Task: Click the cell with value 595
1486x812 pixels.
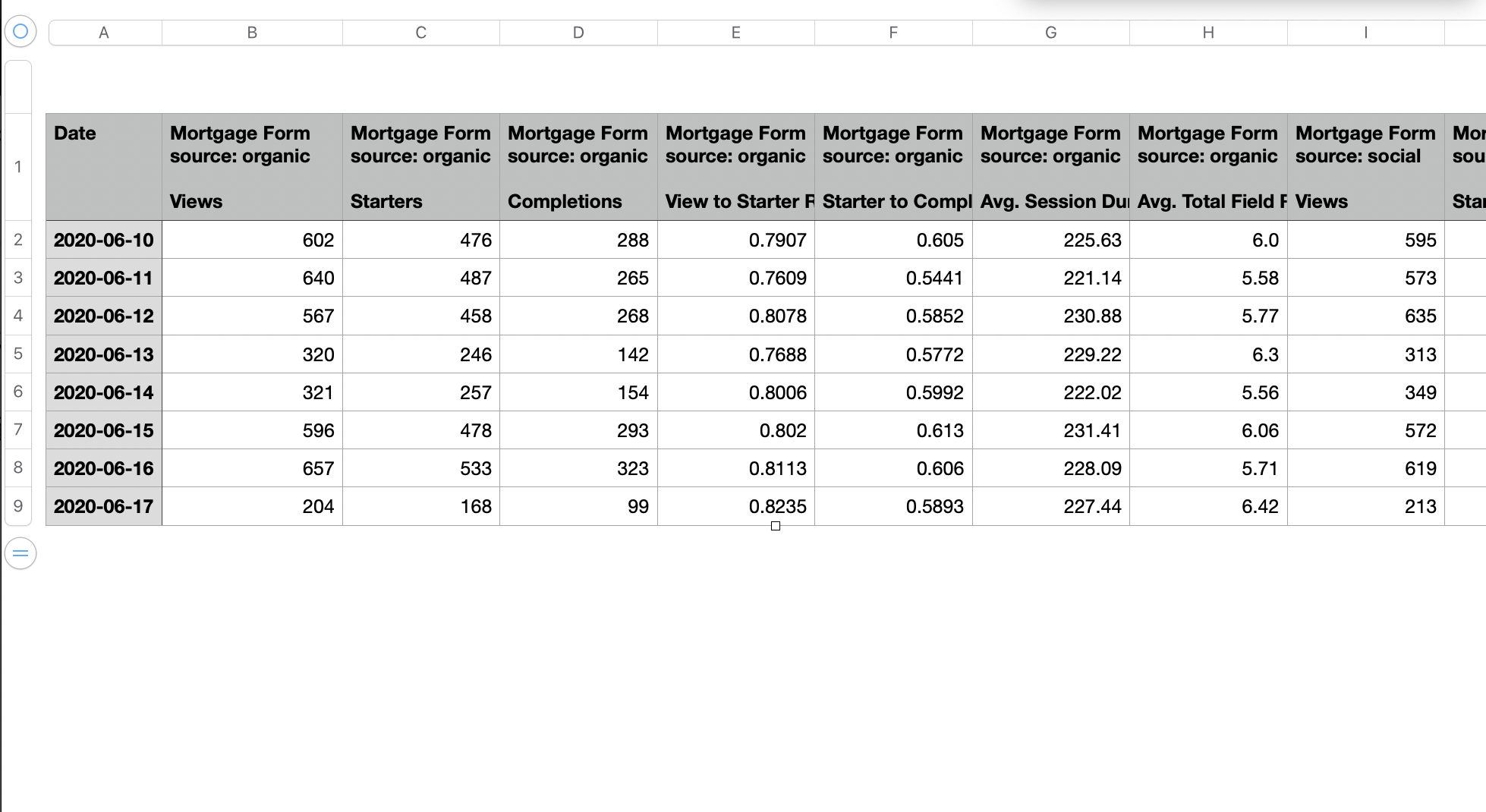Action: (1366, 240)
